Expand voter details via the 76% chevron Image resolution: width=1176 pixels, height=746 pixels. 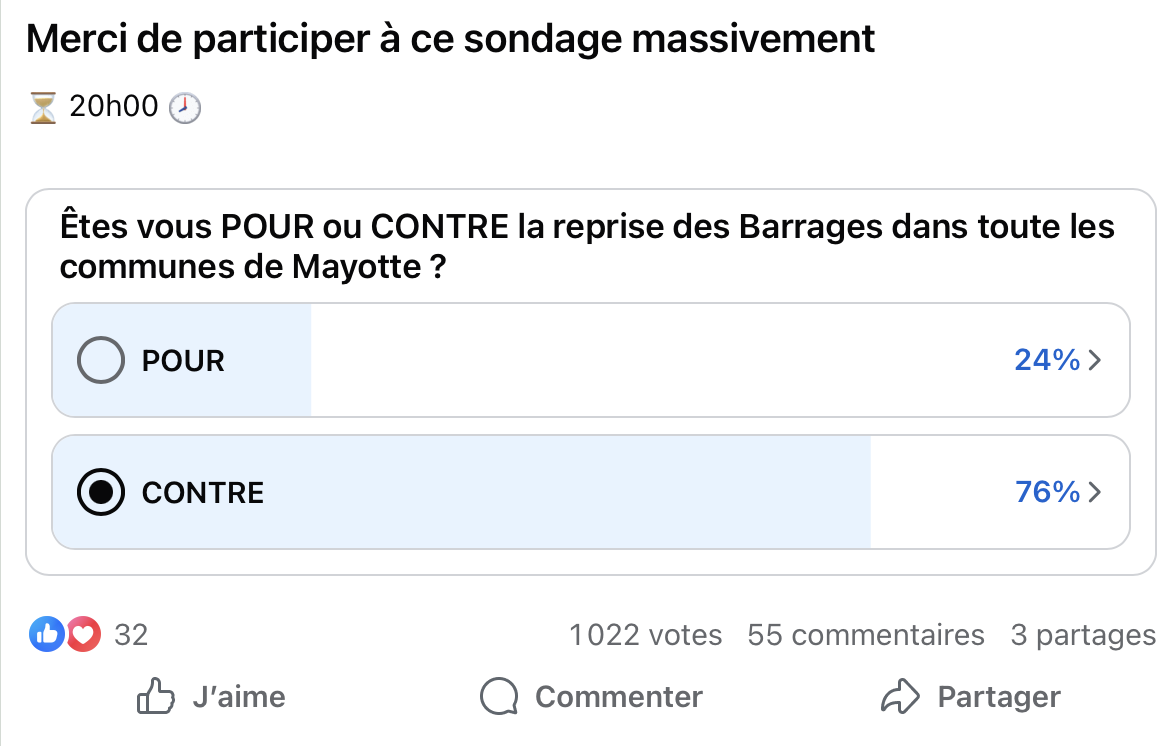[x=1094, y=492]
